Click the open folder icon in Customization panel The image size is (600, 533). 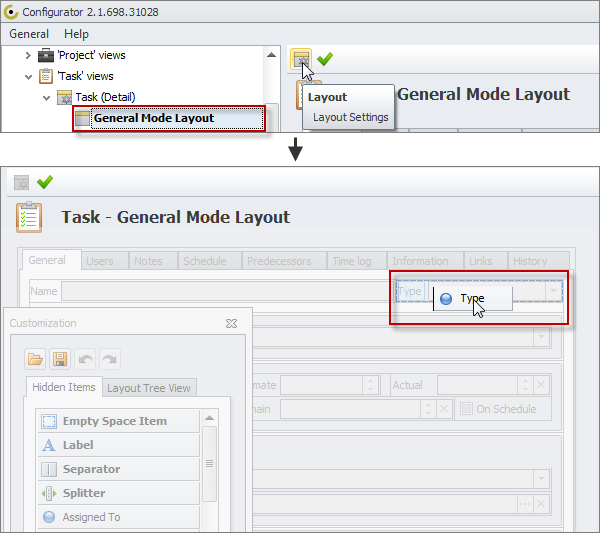pyautogui.click(x=36, y=358)
